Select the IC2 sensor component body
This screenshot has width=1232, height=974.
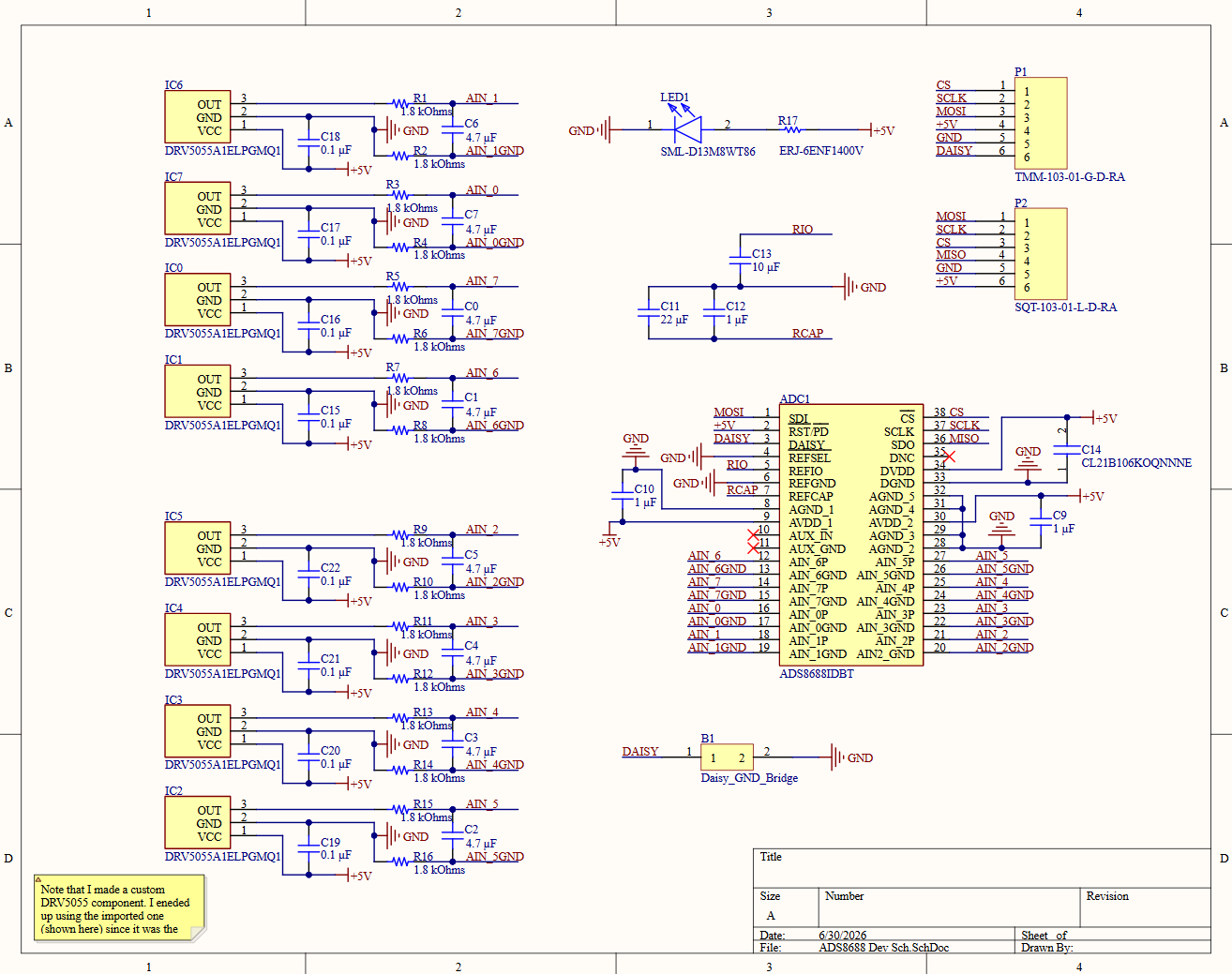coord(198,823)
